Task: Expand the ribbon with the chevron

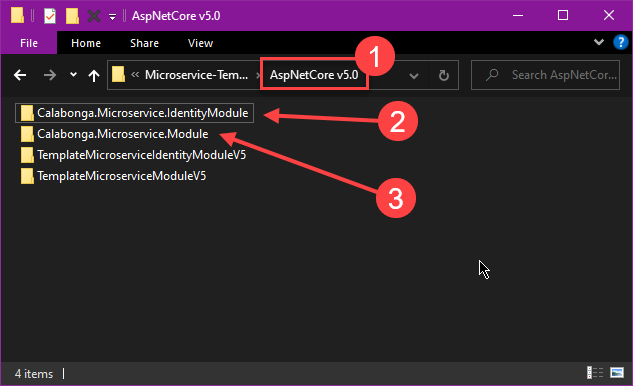Action: pyautogui.click(x=599, y=42)
